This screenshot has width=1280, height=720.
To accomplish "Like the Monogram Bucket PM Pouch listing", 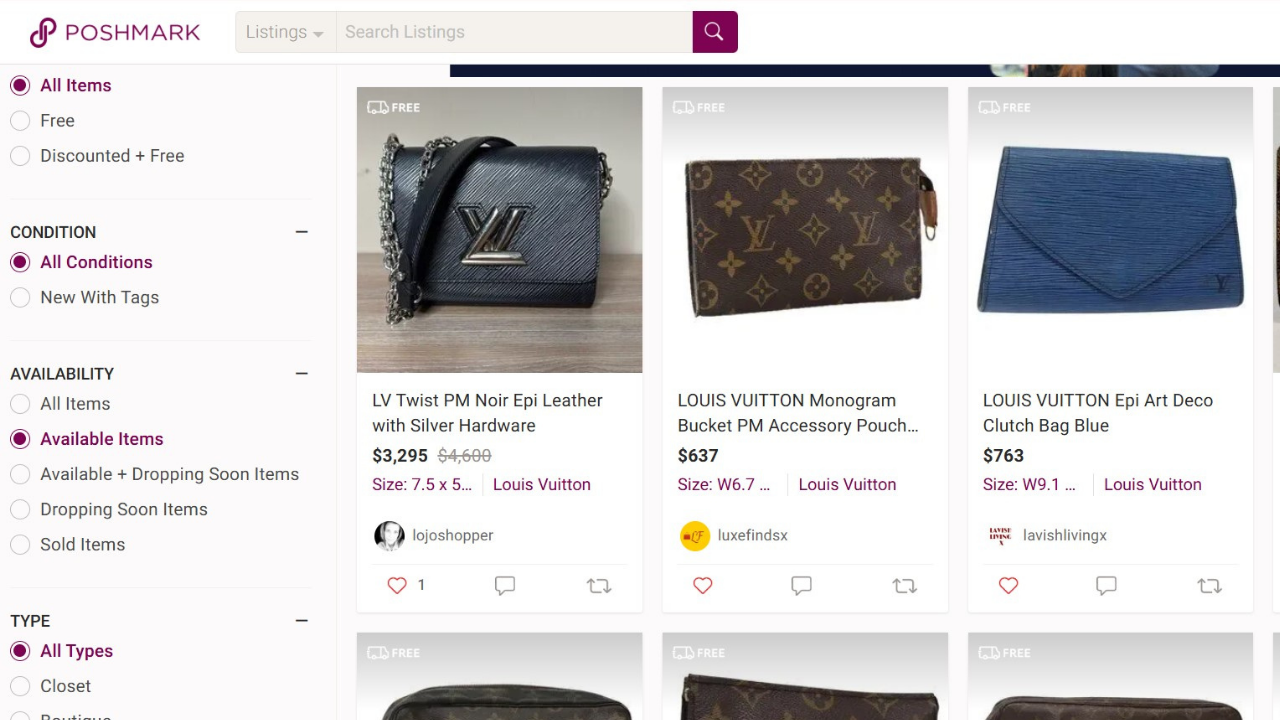I will point(703,586).
